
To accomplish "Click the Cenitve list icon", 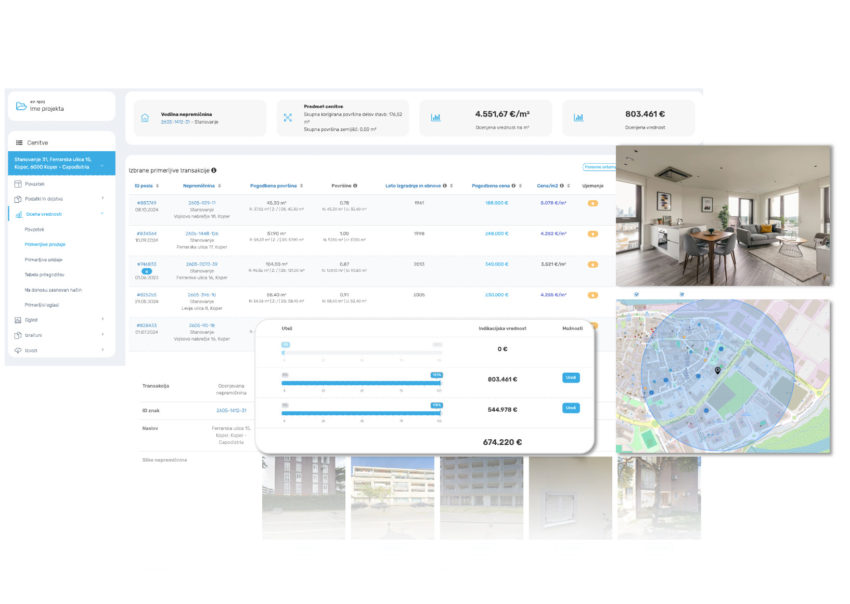I will click(x=19, y=143).
